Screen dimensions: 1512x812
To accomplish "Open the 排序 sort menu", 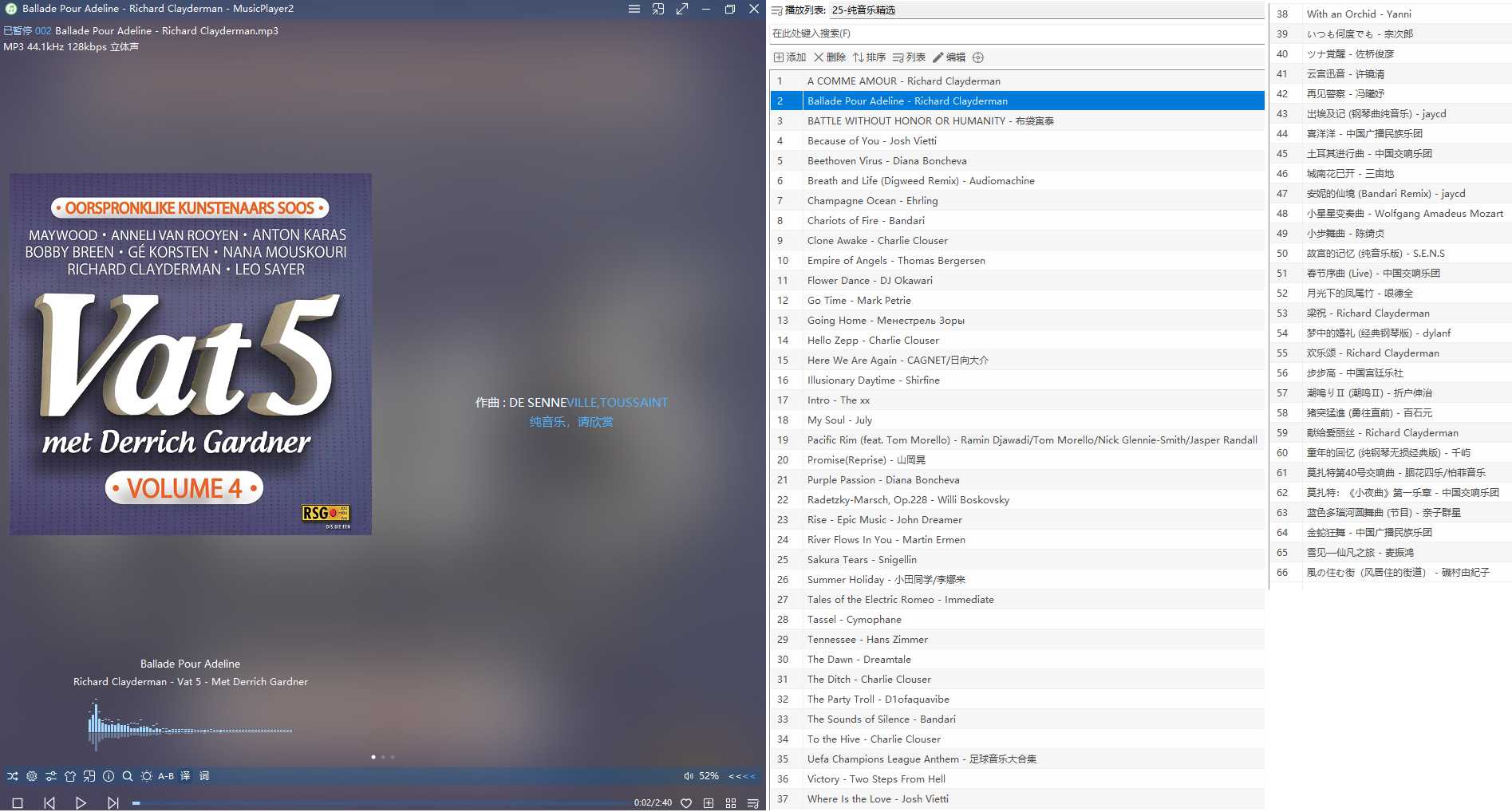I will coord(869,57).
